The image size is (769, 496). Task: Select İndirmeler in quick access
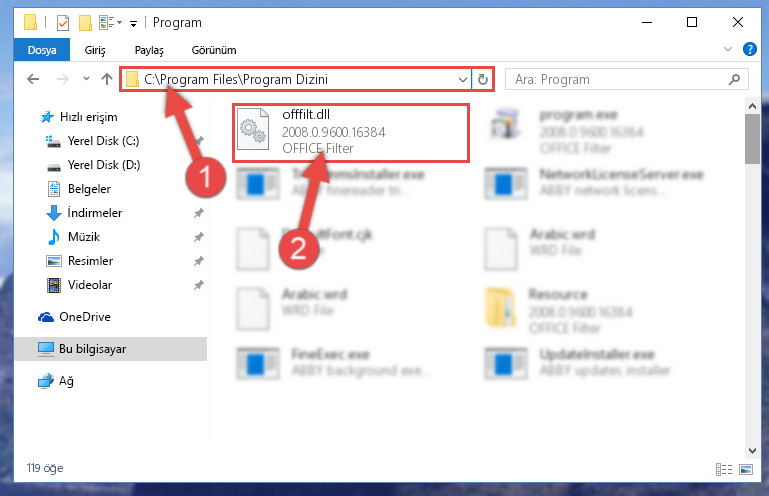pyautogui.click(x=95, y=212)
